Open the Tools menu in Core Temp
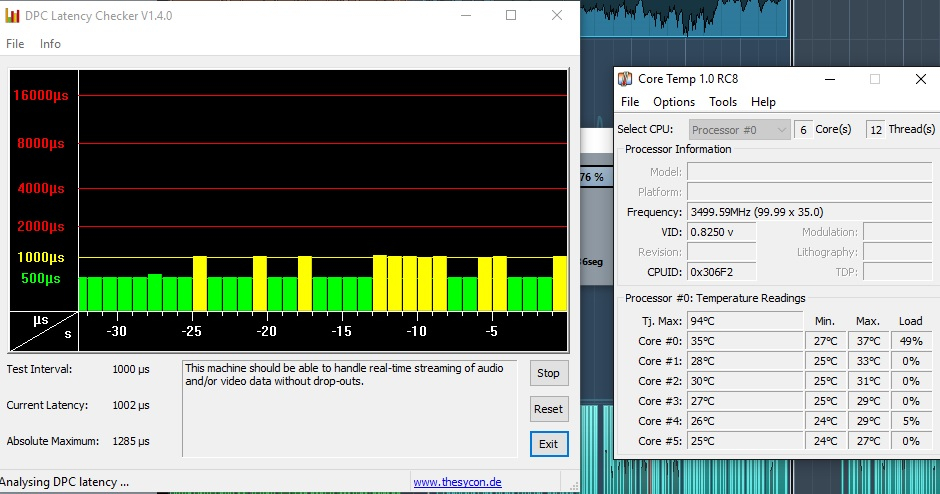Image resolution: width=940 pixels, height=494 pixels. click(x=722, y=102)
